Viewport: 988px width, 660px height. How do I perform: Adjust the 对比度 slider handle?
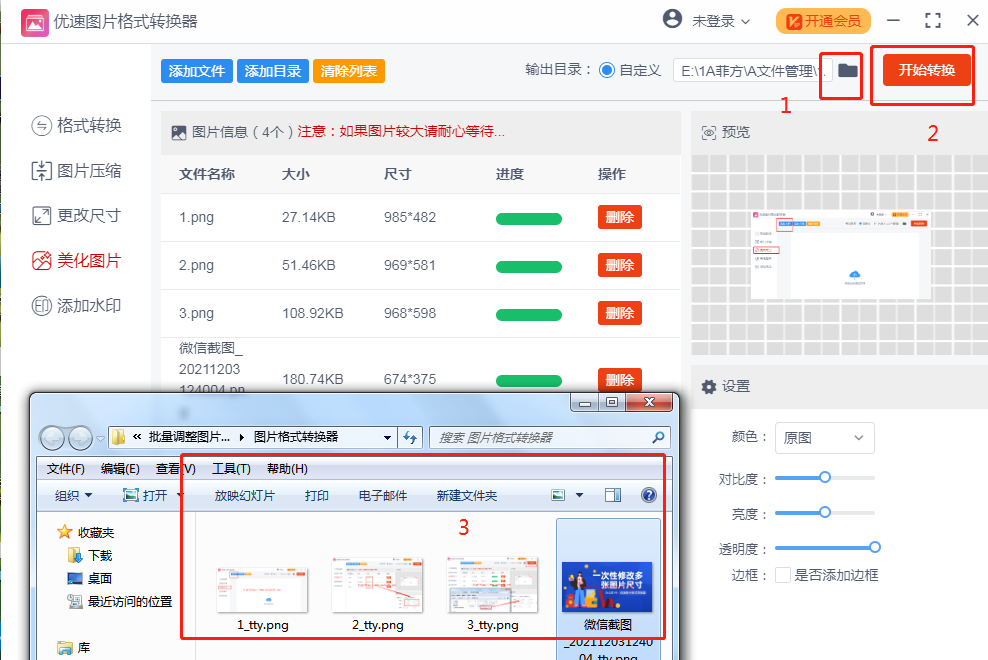tap(825, 477)
